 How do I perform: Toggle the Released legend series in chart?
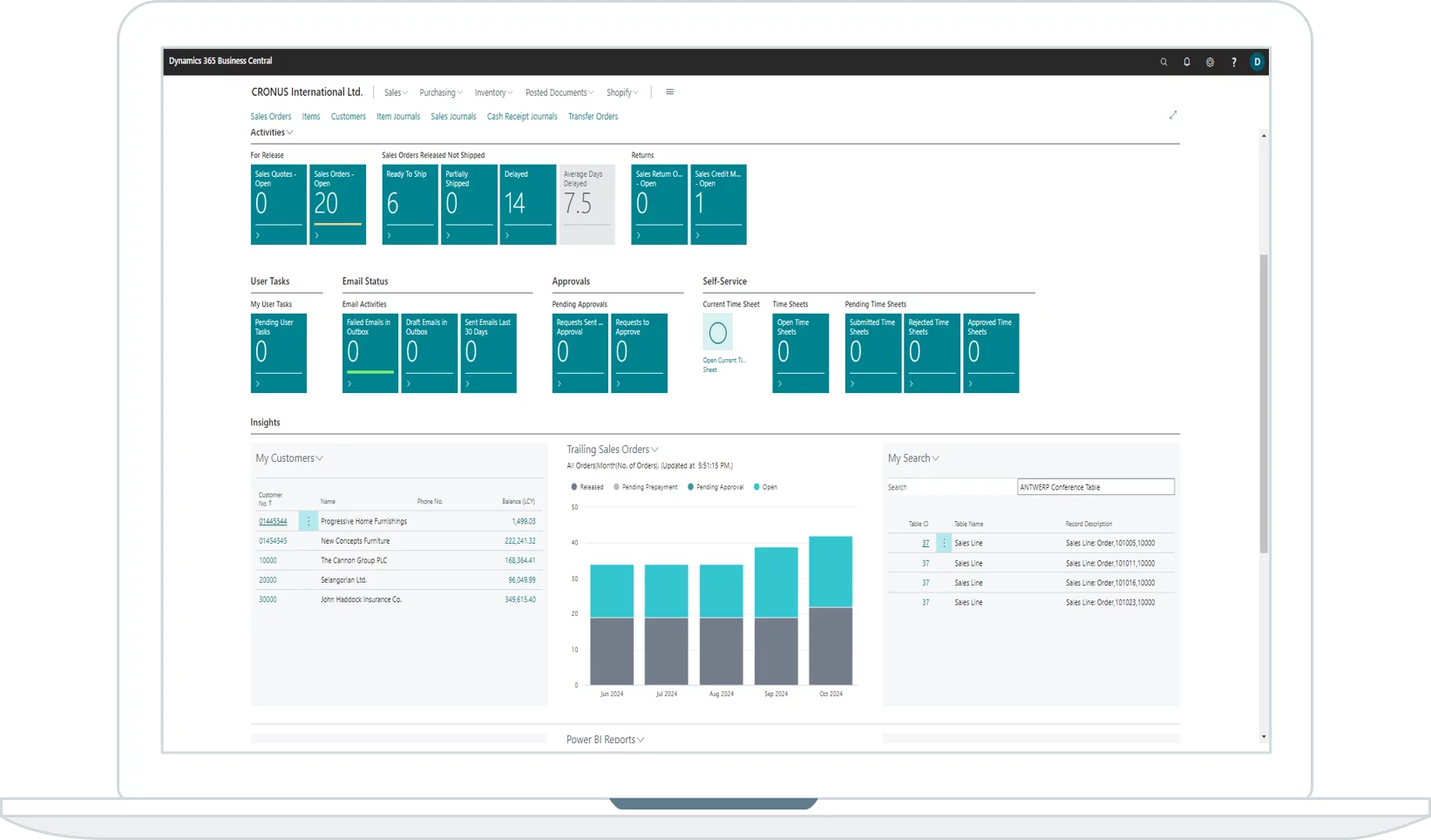point(587,487)
